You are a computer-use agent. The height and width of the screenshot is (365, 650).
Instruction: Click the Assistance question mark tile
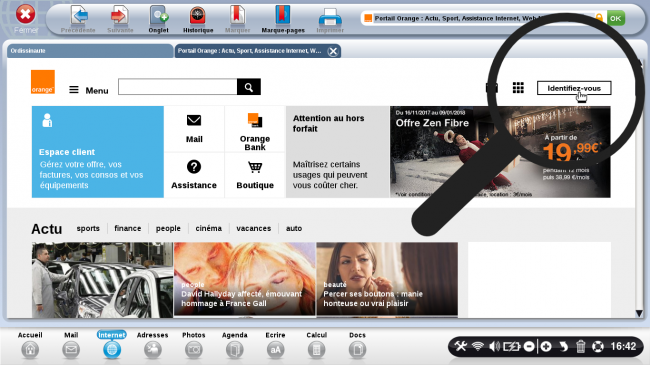pyautogui.click(x=194, y=175)
